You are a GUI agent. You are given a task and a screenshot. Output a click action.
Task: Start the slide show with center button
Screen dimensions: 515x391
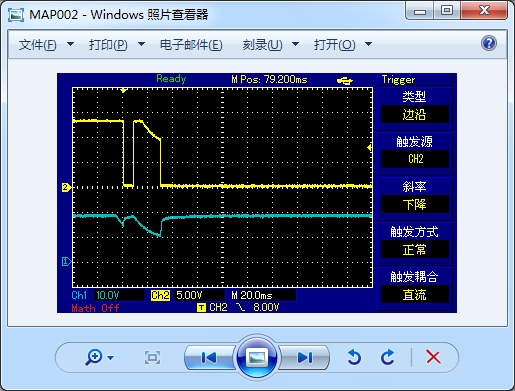[x=257, y=358]
